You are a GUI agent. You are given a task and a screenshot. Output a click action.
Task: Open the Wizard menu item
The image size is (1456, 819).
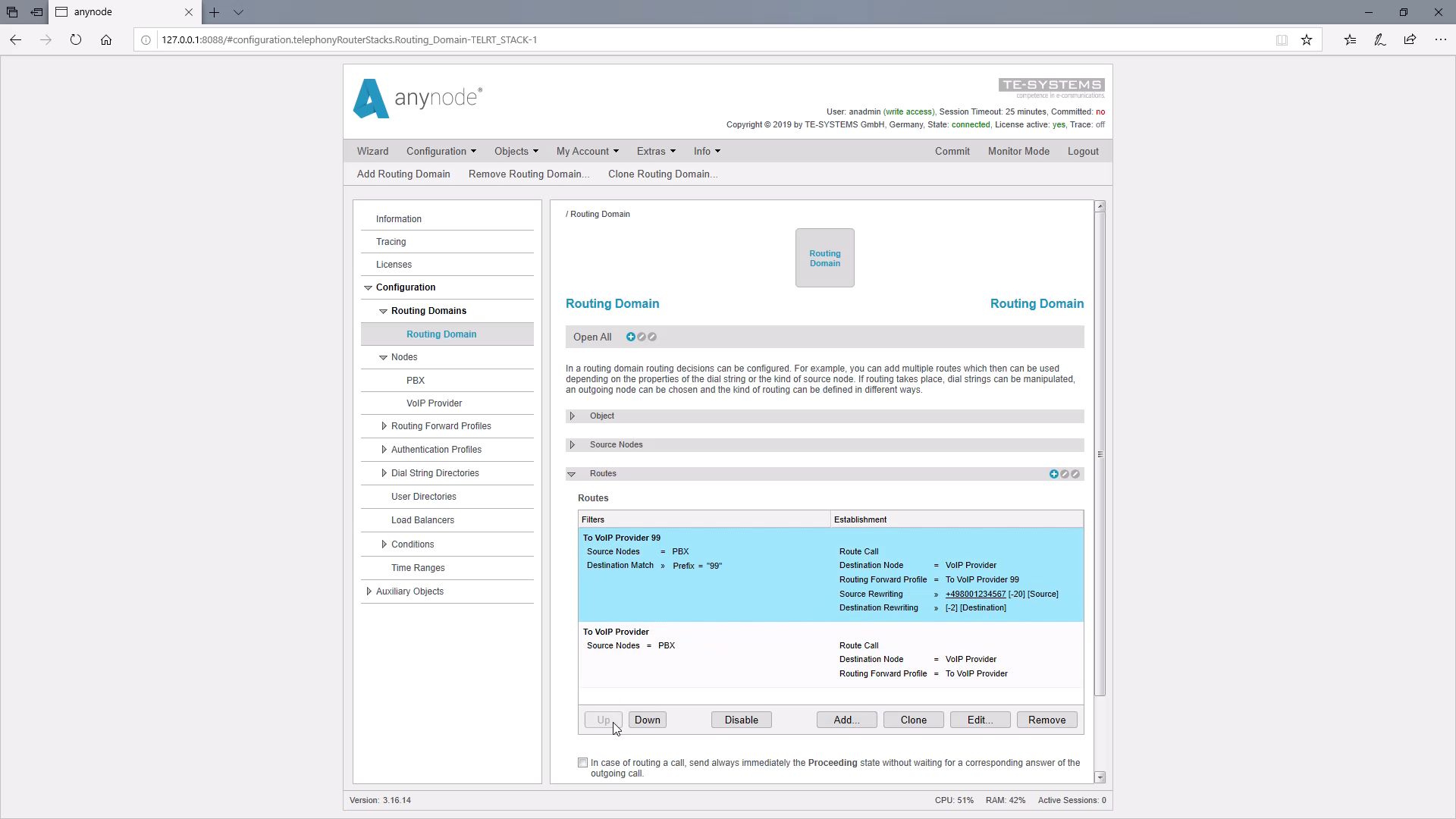(372, 151)
